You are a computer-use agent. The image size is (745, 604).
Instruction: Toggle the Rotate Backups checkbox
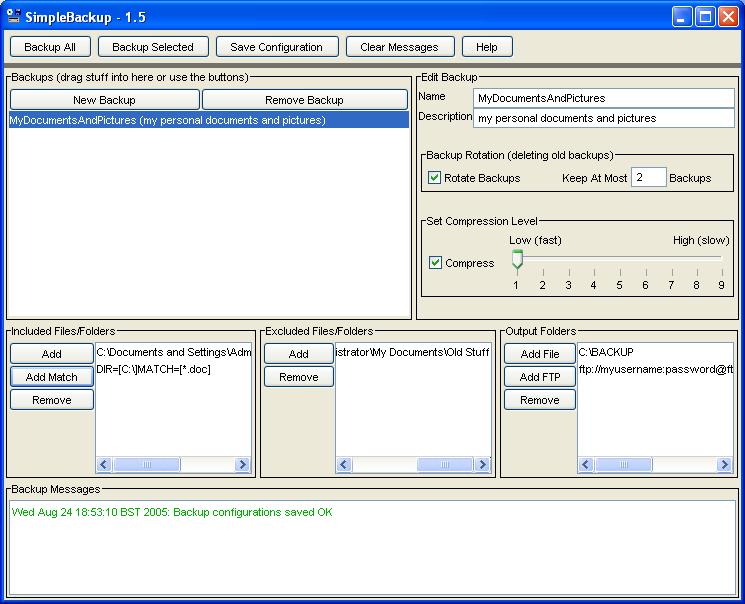pyautogui.click(x=435, y=178)
